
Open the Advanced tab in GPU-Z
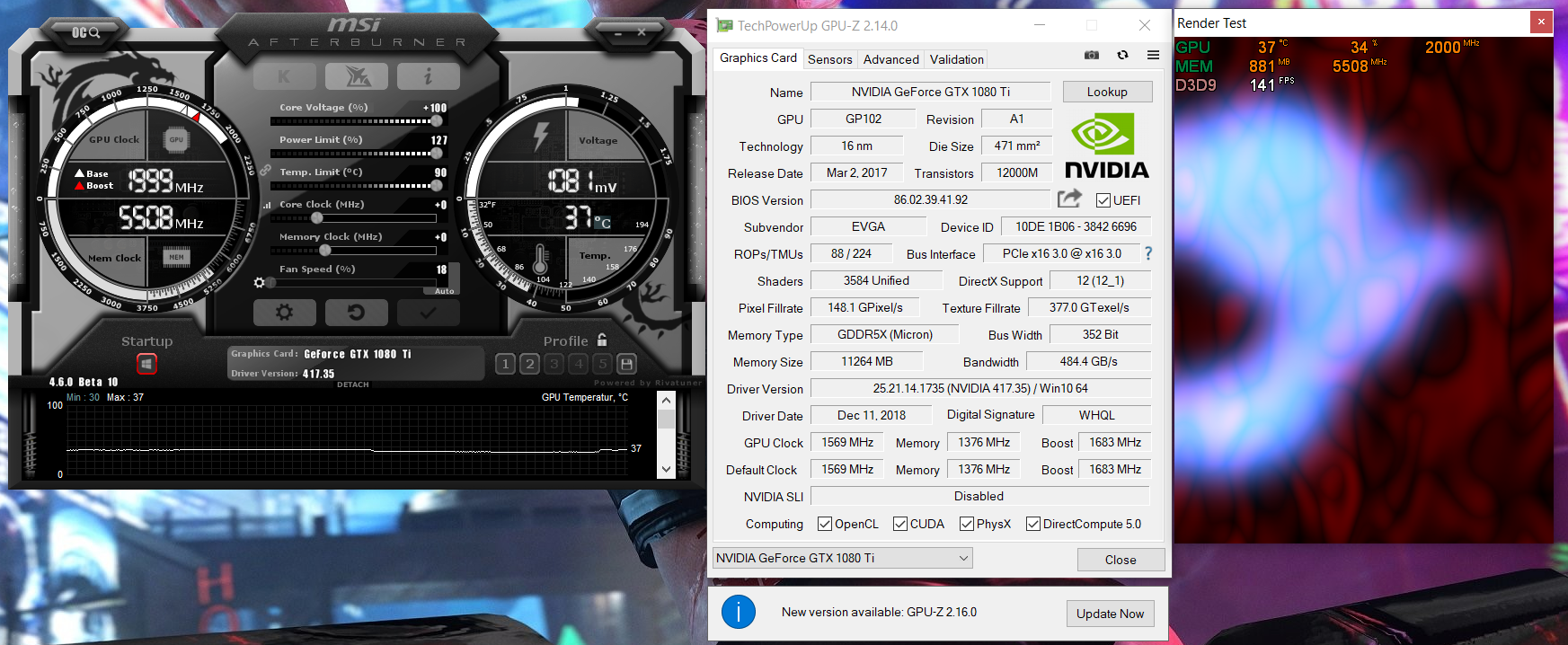(891, 59)
